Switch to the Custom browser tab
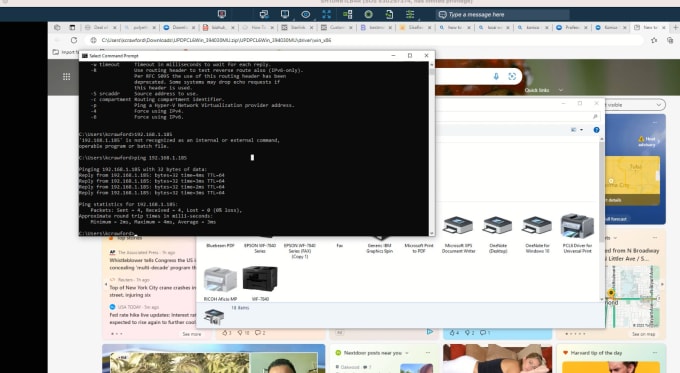Screen dimensions: 680x373 (x=337, y=27)
